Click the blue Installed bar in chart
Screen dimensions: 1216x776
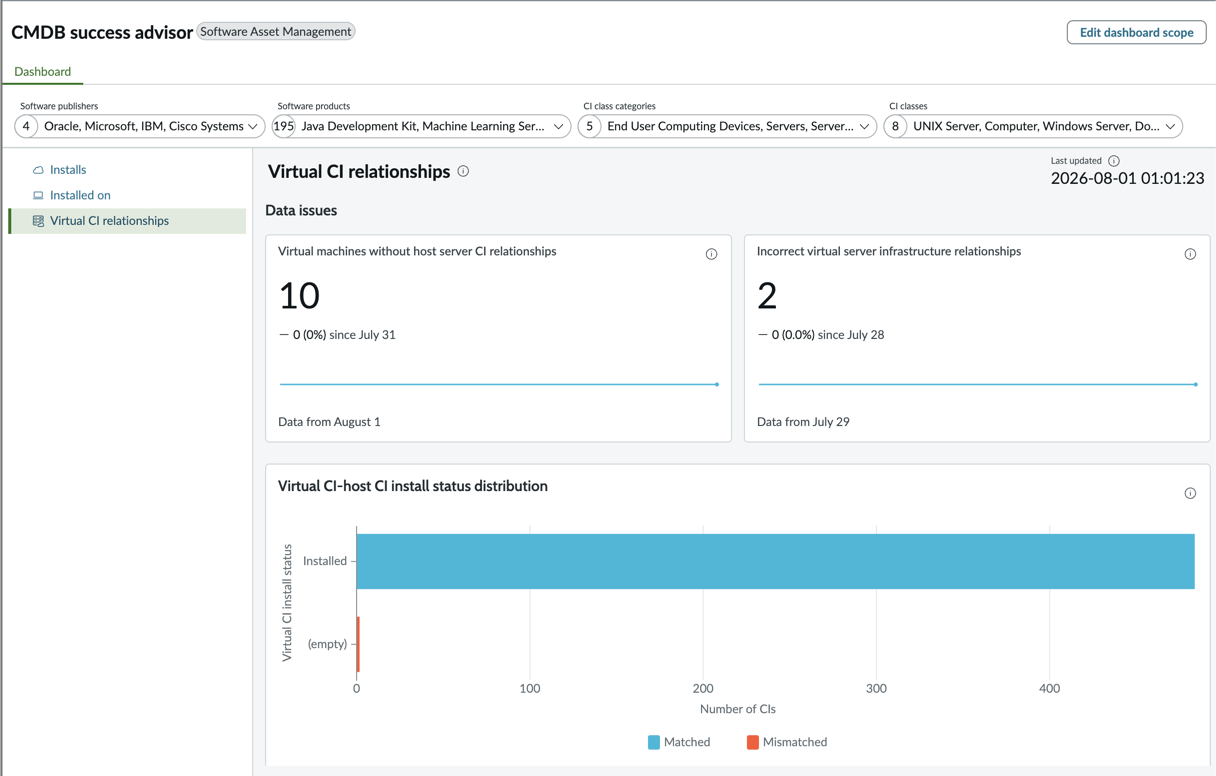(775, 561)
